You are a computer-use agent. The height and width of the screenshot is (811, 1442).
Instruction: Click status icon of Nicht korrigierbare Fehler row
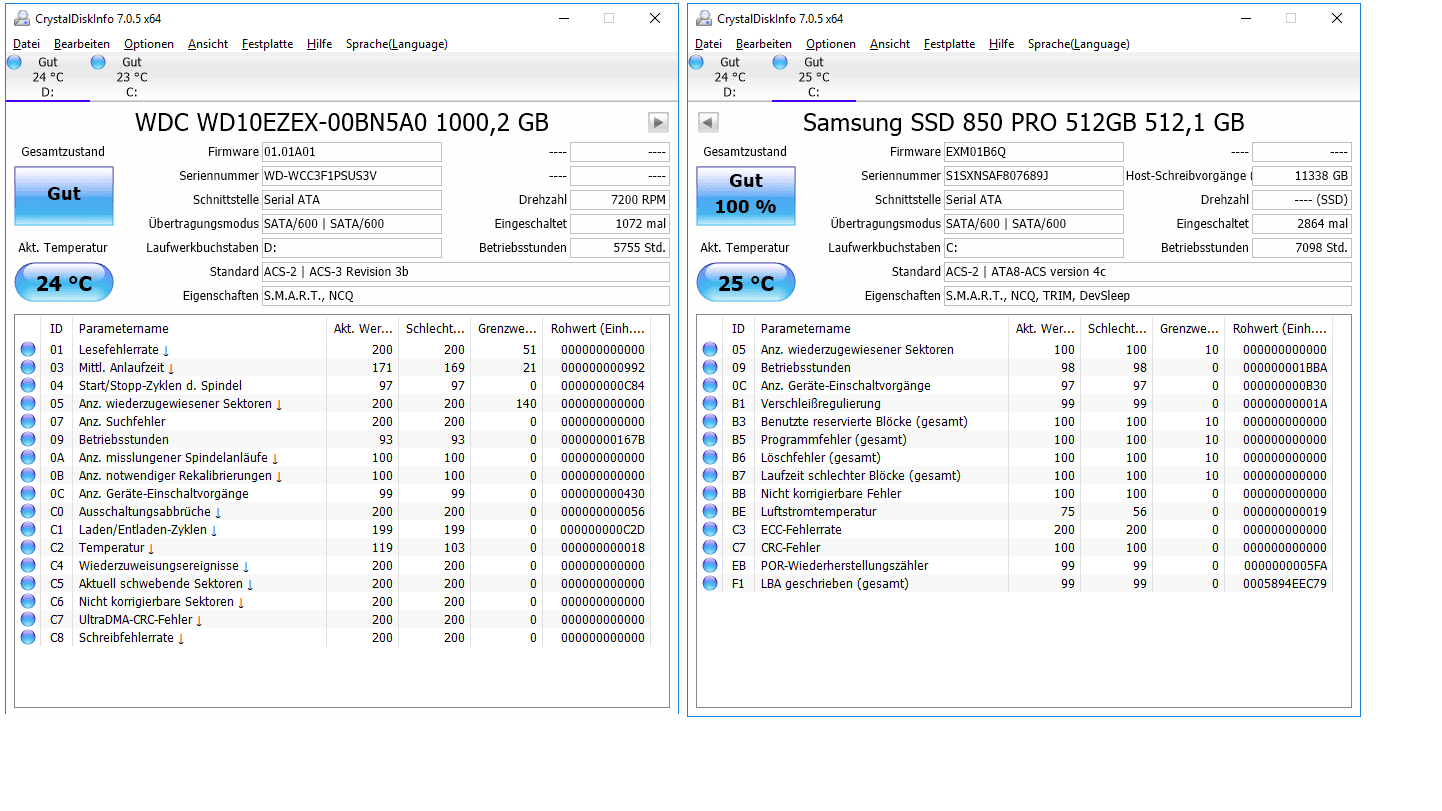(710, 494)
